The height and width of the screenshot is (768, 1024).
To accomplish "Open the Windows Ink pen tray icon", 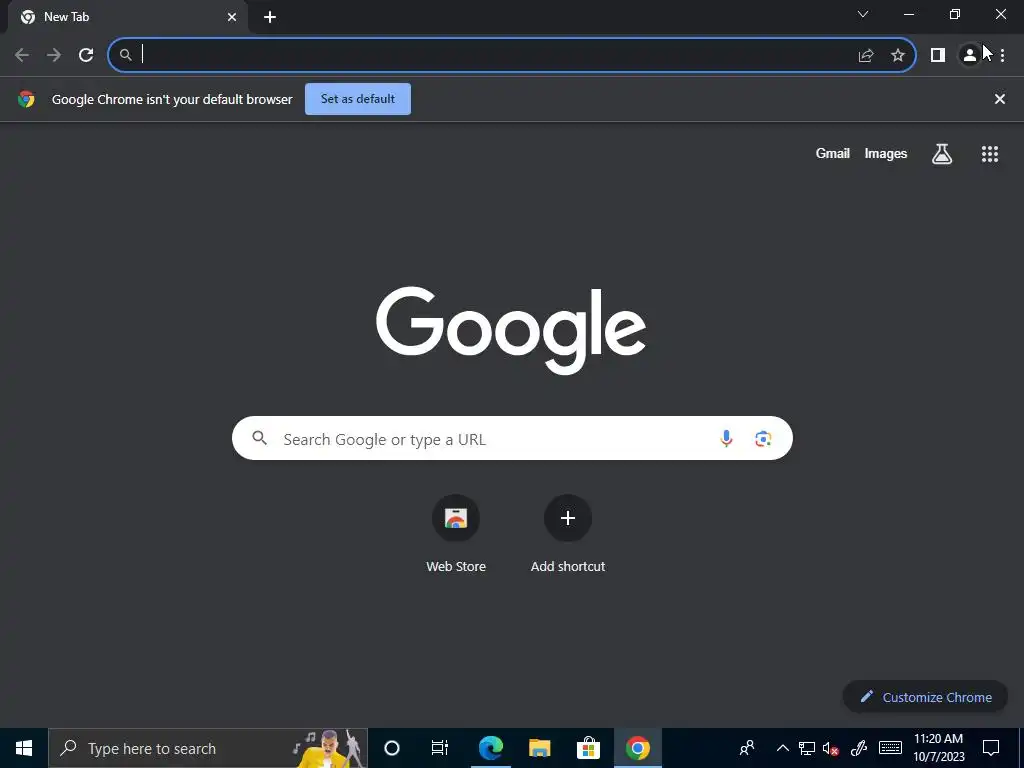I will click(x=859, y=748).
